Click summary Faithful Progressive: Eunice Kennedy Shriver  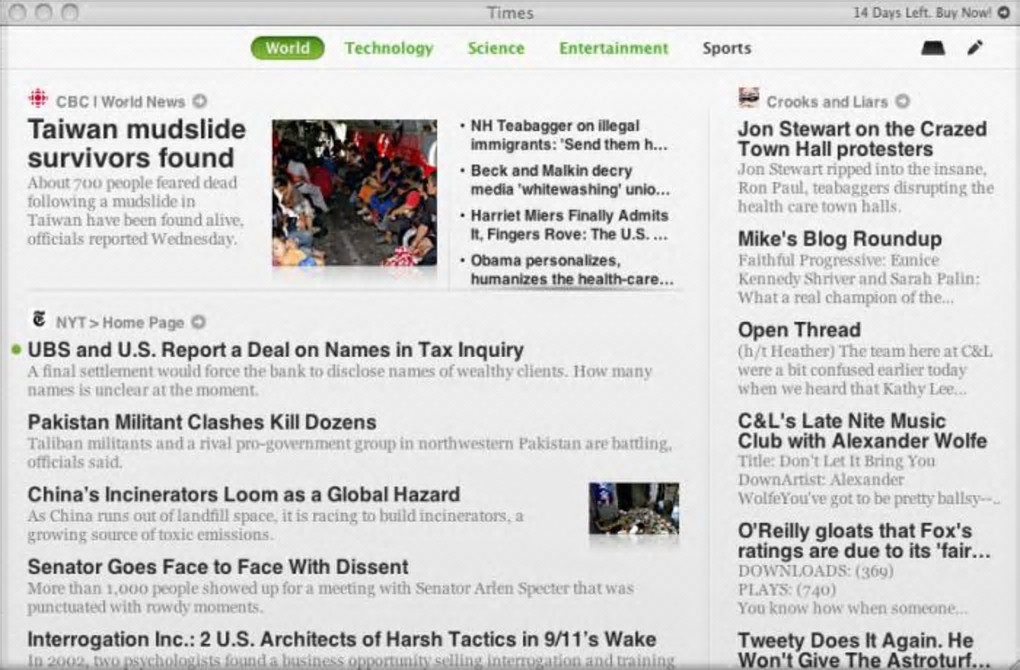(x=859, y=279)
